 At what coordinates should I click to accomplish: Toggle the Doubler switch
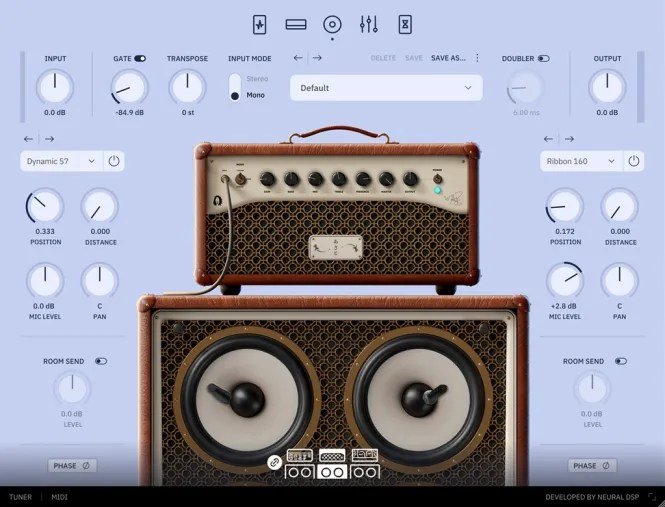pos(543,59)
